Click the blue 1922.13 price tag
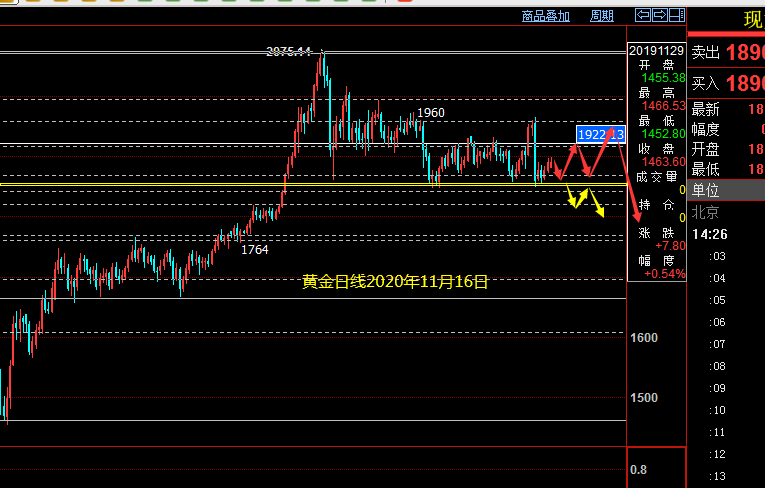This screenshot has height=488, width=765. [x=601, y=134]
